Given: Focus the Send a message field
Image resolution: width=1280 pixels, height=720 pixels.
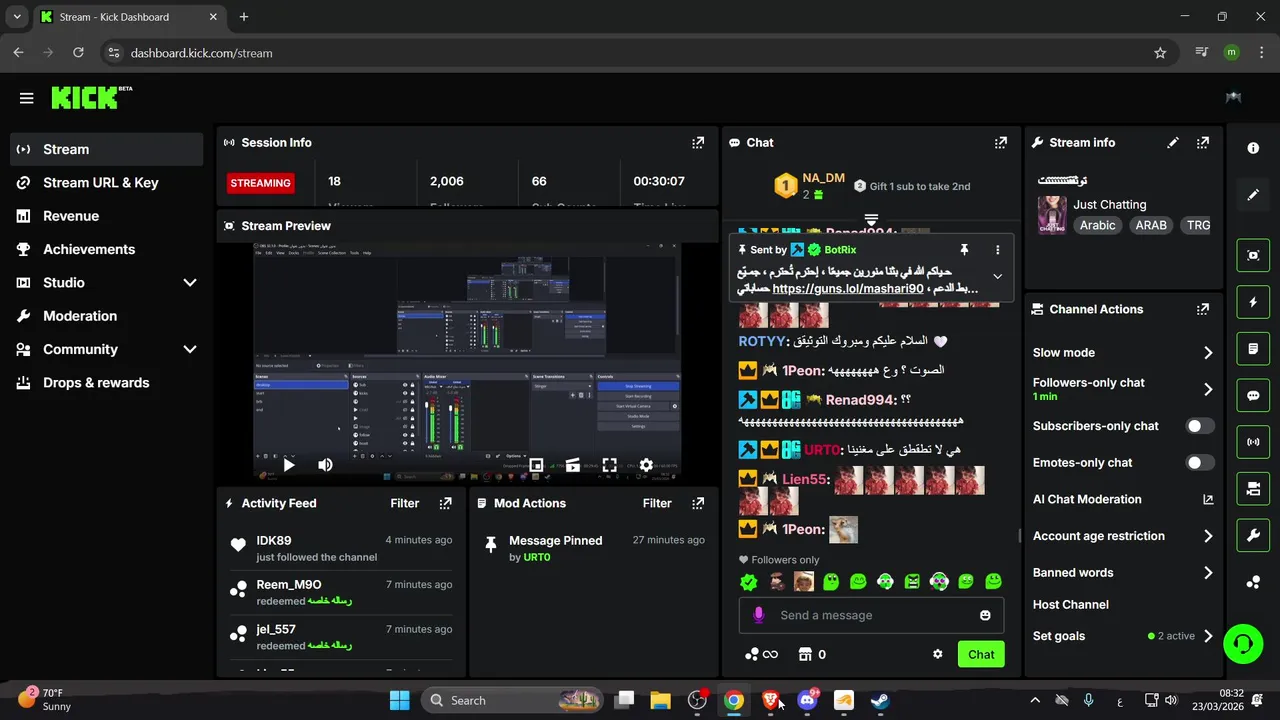Looking at the screenshot, I should [871, 615].
